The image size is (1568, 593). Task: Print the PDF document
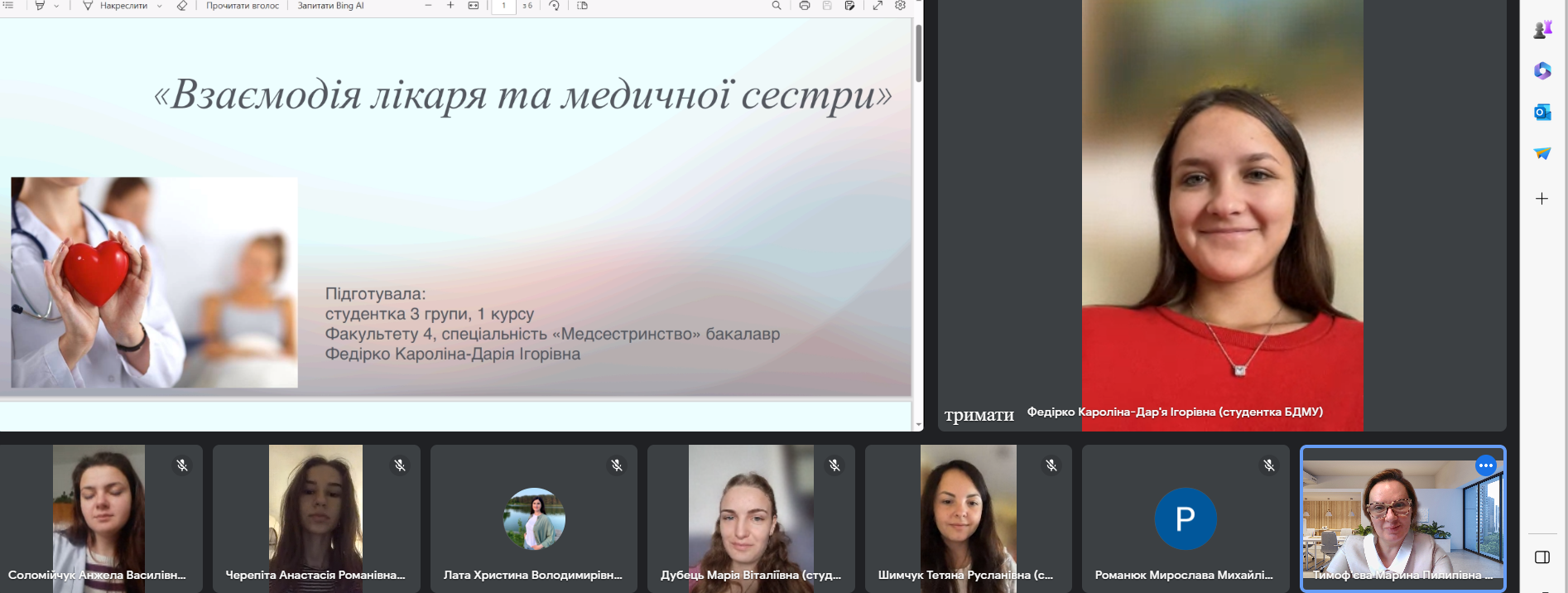point(804,6)
